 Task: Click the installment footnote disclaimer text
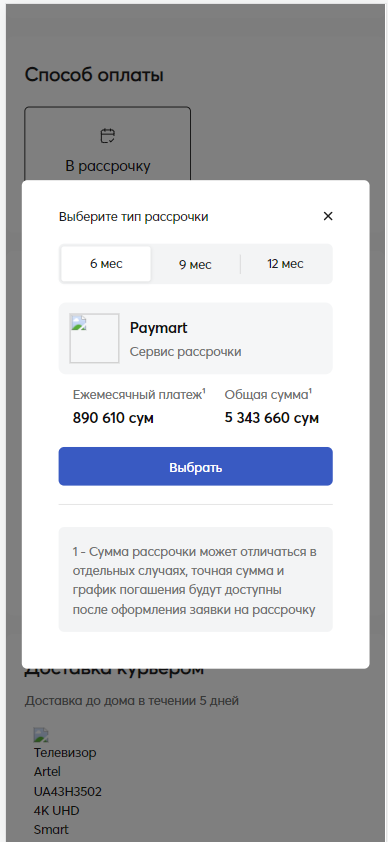[x=195, y=580]
